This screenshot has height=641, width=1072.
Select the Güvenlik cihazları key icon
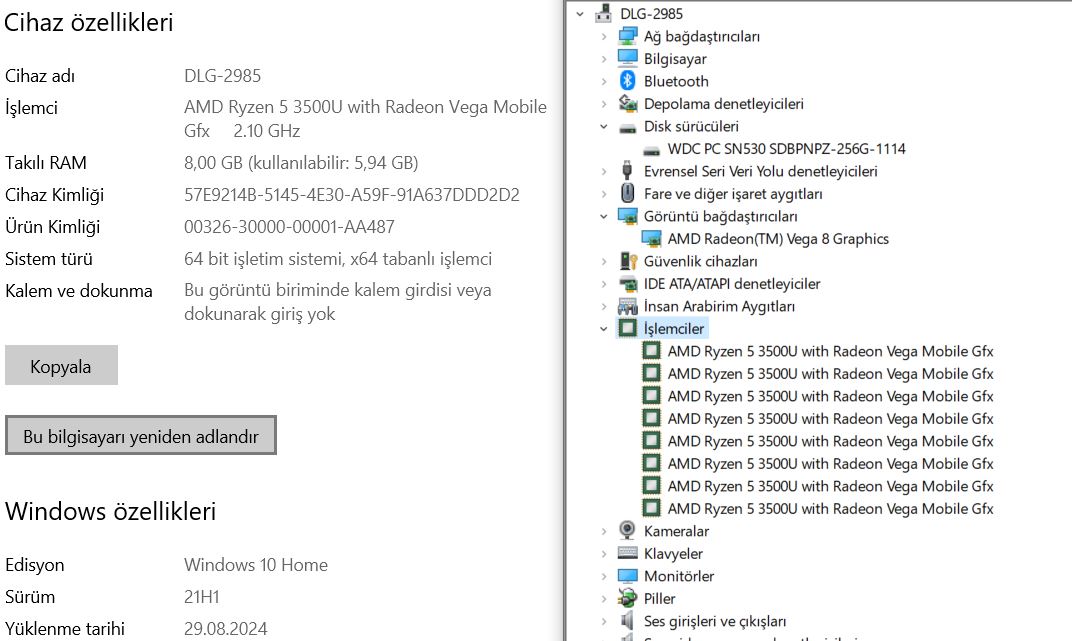[628, 261]
